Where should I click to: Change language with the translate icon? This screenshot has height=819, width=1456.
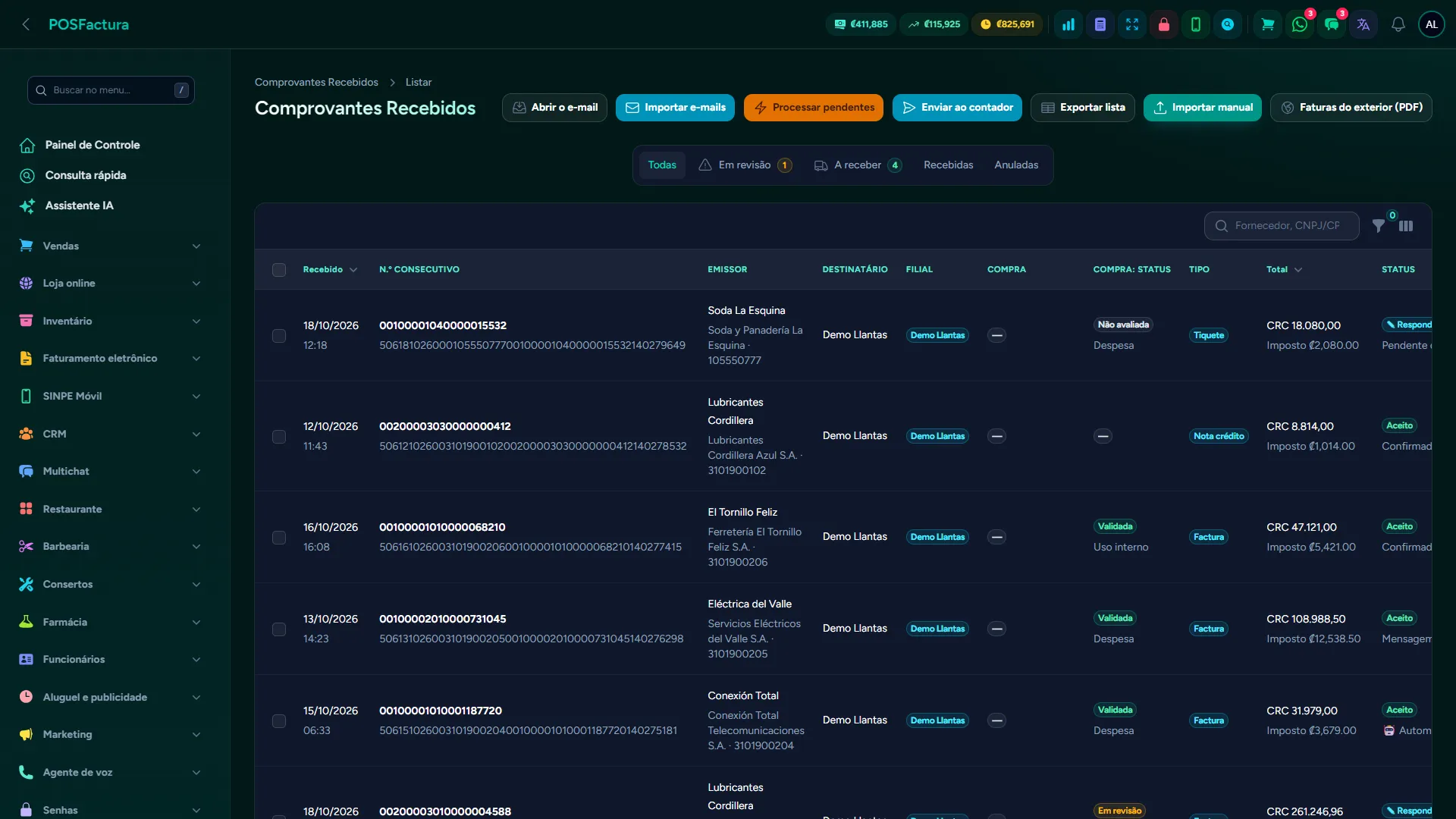point(1363,24)
